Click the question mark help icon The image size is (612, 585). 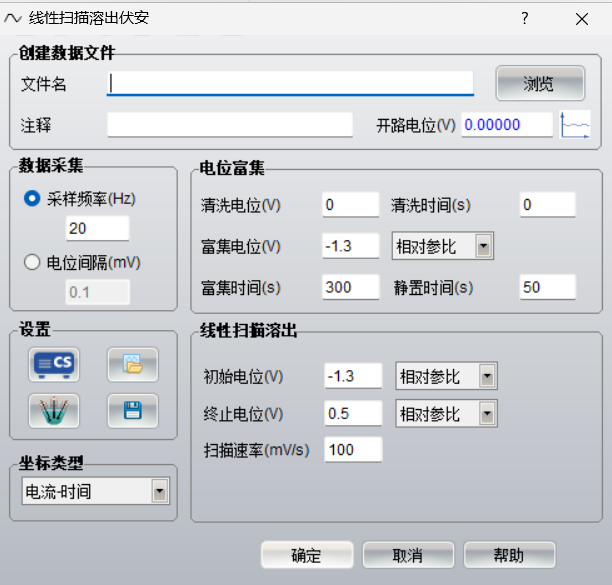coord(525,18)
